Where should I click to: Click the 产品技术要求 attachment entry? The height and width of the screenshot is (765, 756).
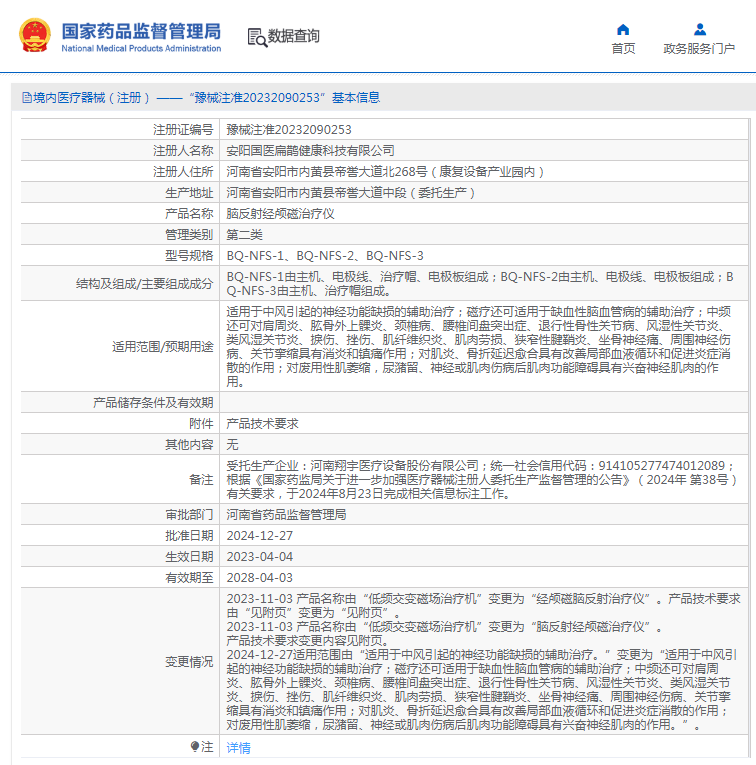pos(262,423)
